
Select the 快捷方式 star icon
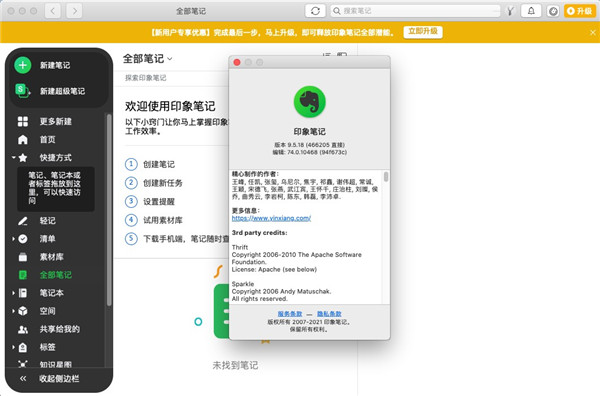[x=23, y=157]
